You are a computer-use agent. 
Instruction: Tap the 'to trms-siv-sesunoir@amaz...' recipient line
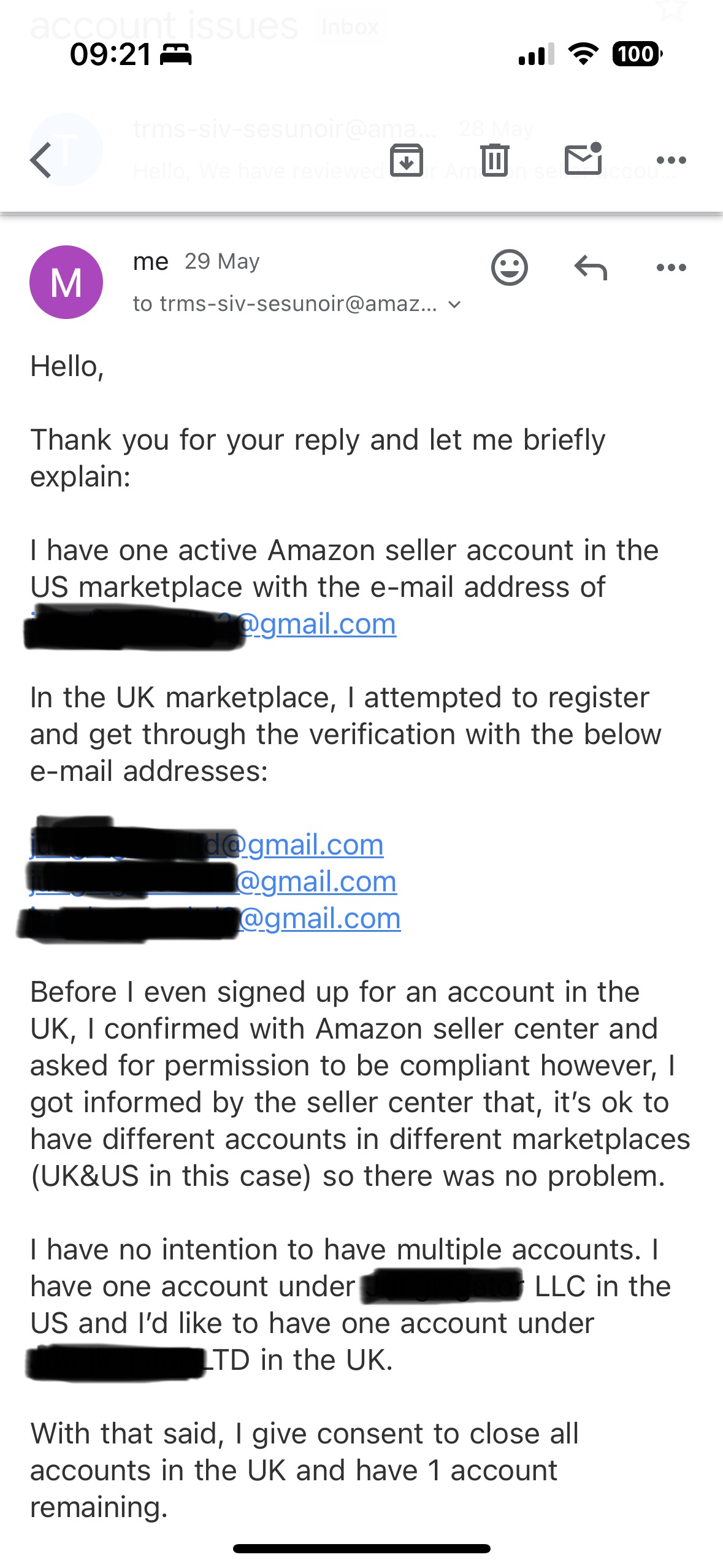tap(285, 304)
